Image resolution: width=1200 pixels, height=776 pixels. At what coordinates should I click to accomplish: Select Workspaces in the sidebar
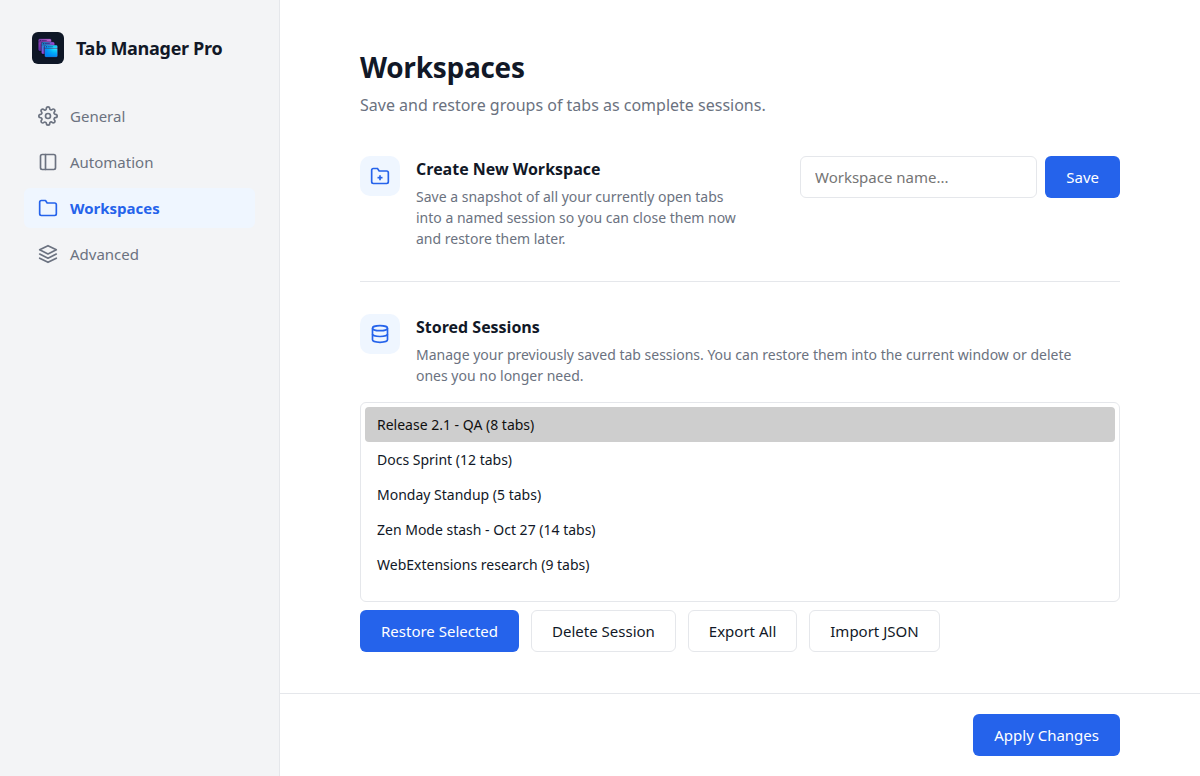(x=140, y=208)
